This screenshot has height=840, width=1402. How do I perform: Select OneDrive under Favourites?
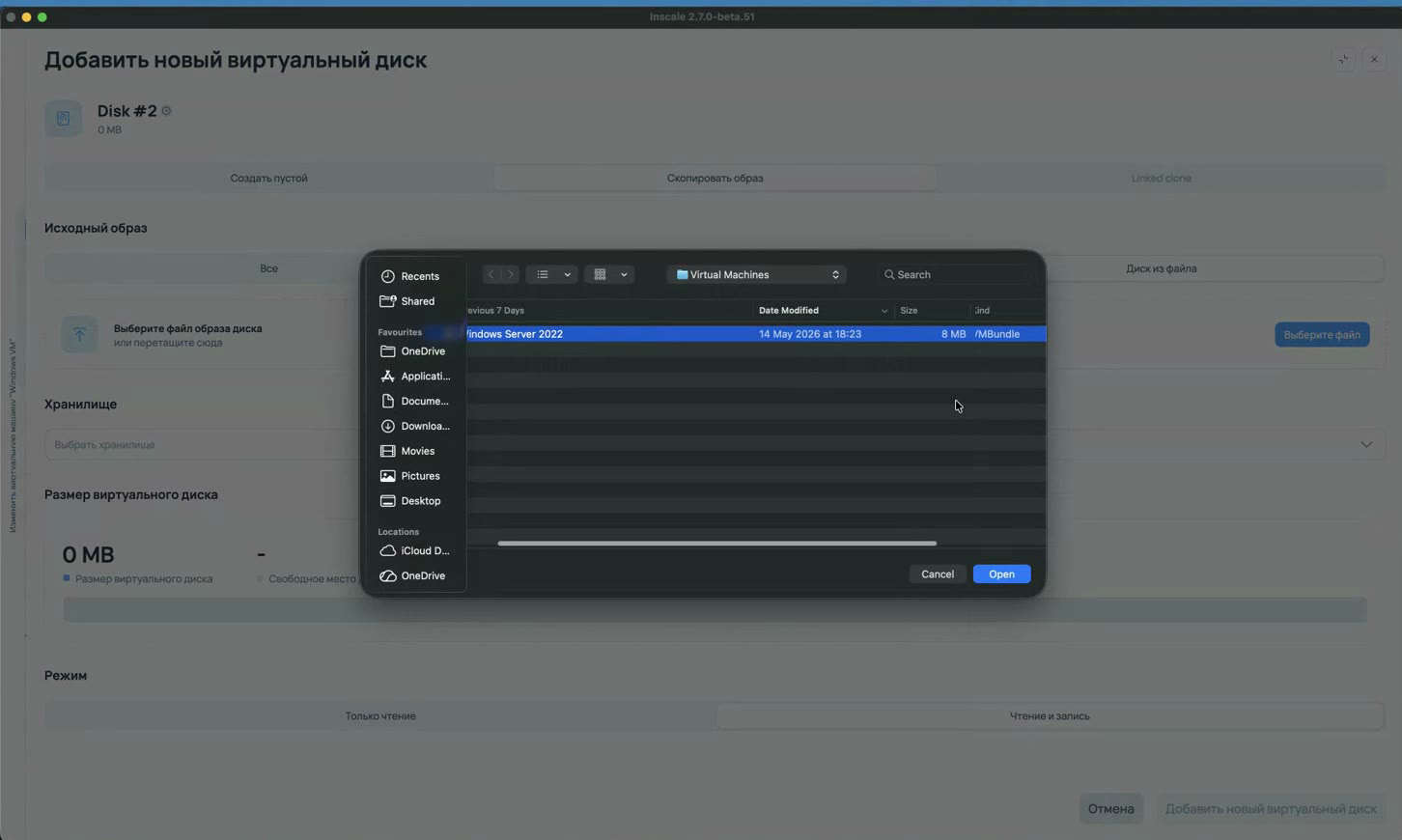coord(415,351)
